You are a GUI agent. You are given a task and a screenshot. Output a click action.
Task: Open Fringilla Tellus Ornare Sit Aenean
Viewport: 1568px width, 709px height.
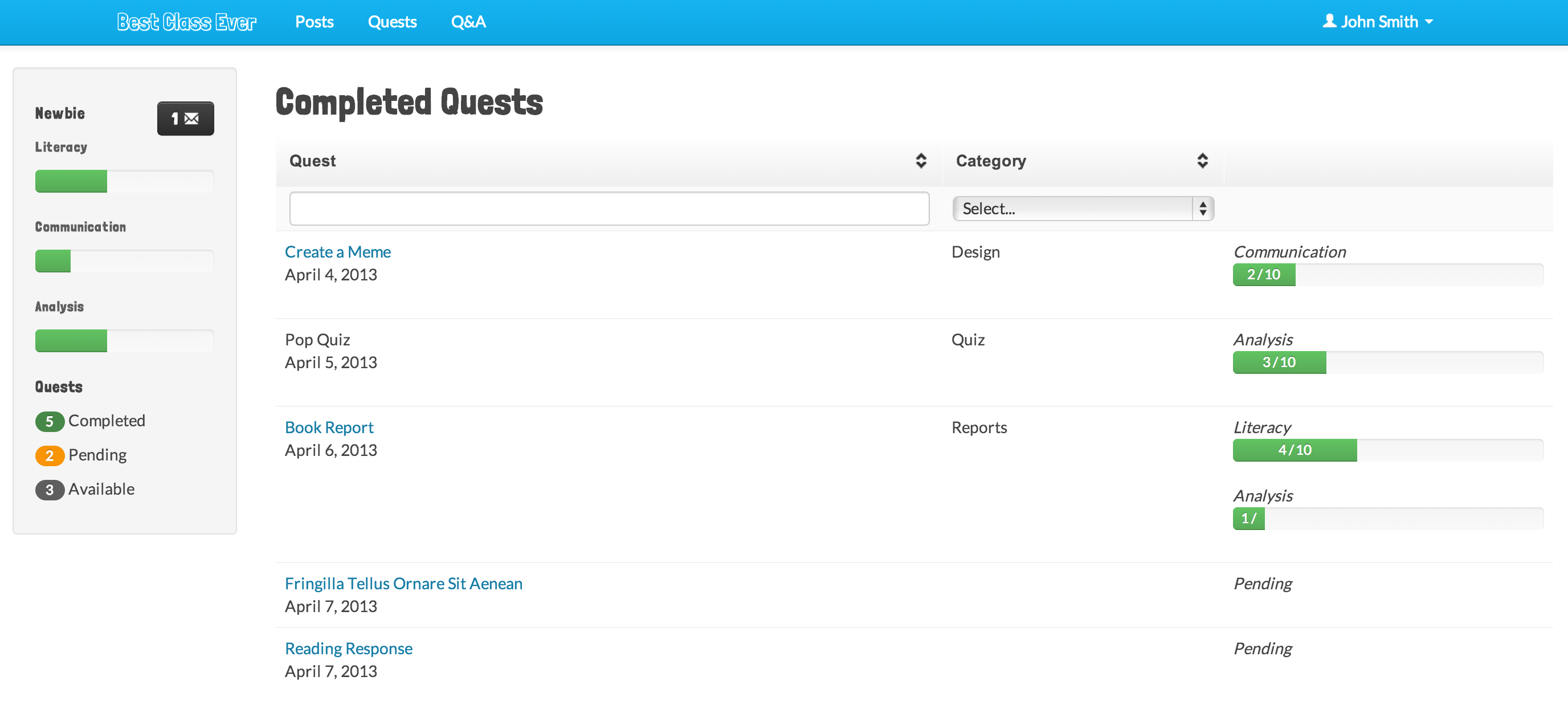click(x=403, y=584)
